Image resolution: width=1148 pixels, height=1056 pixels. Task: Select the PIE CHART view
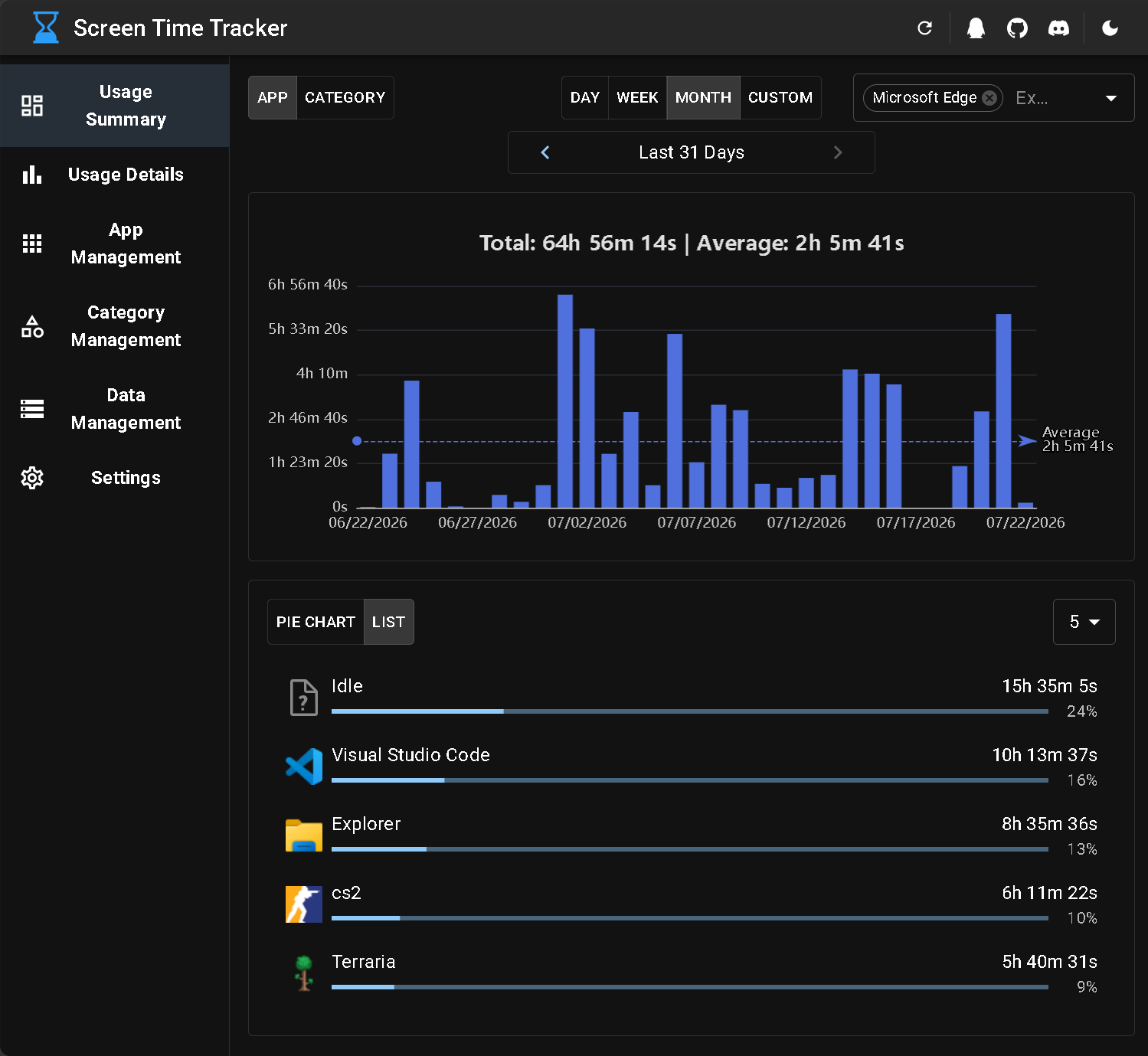coord(316,622)
